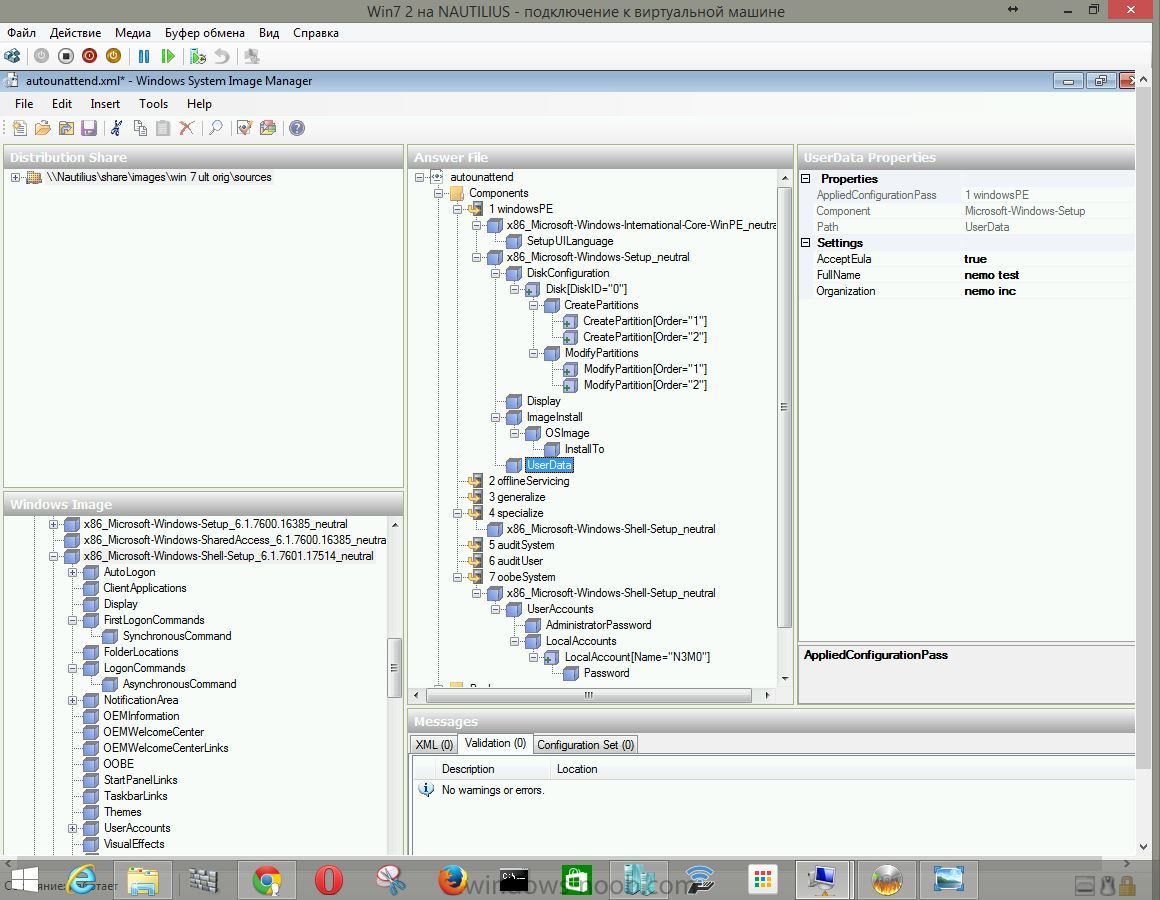Viewport: 1160px width, 900px height.
Task: Click the Help question mark toolbar icon
Action: pos(297,128)
